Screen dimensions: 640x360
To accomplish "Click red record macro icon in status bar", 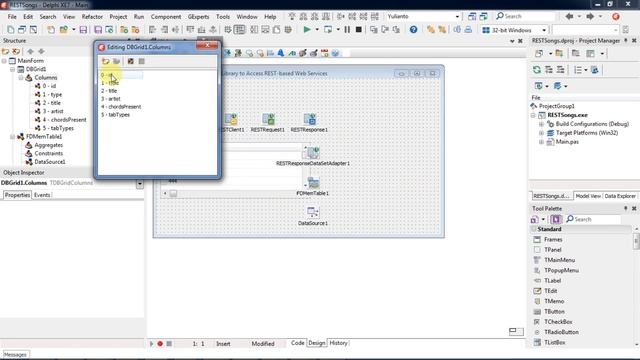I will pos(160,344).
